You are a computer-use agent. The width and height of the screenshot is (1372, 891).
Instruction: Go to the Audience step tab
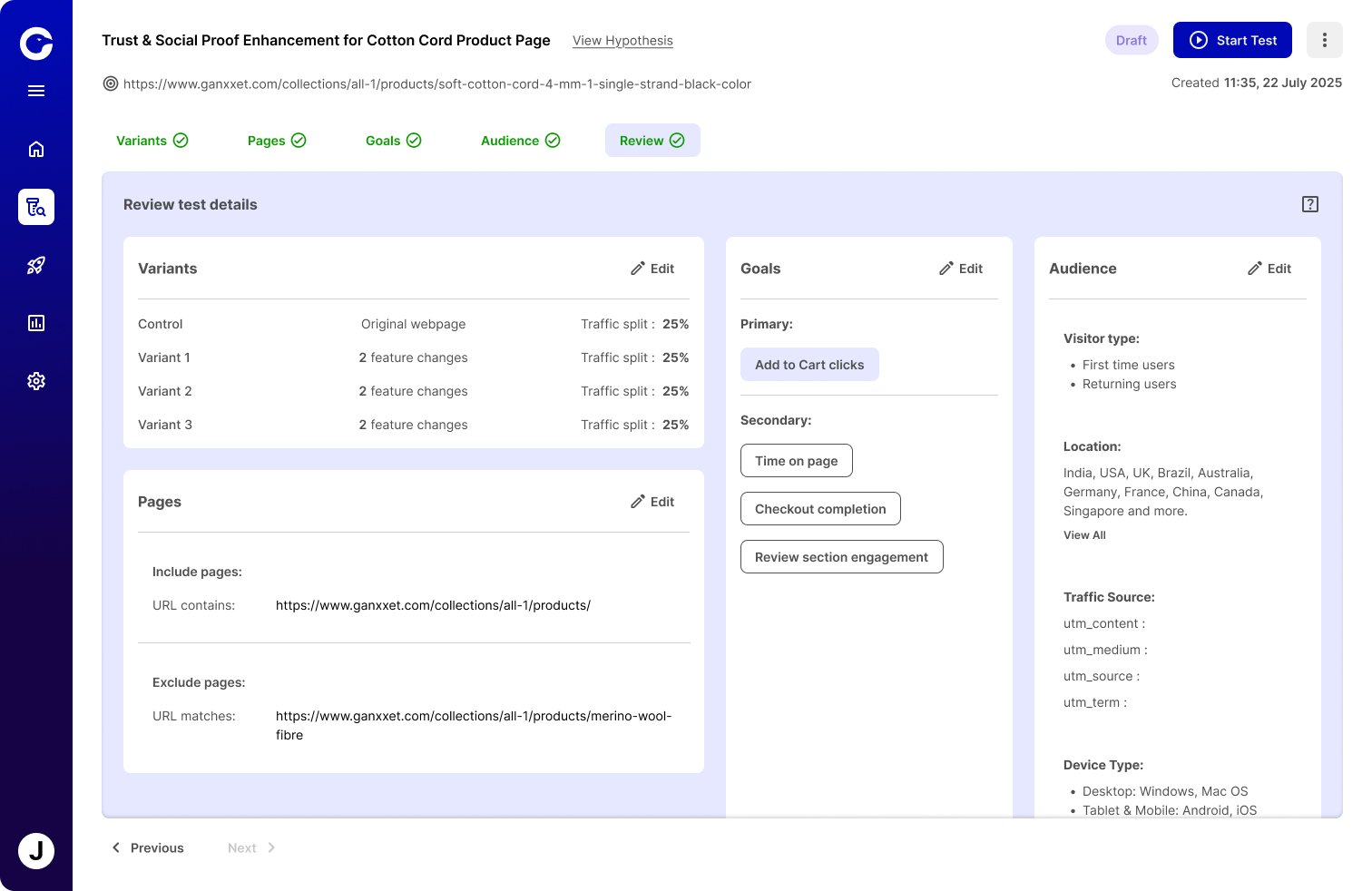[x=520, y=141]
